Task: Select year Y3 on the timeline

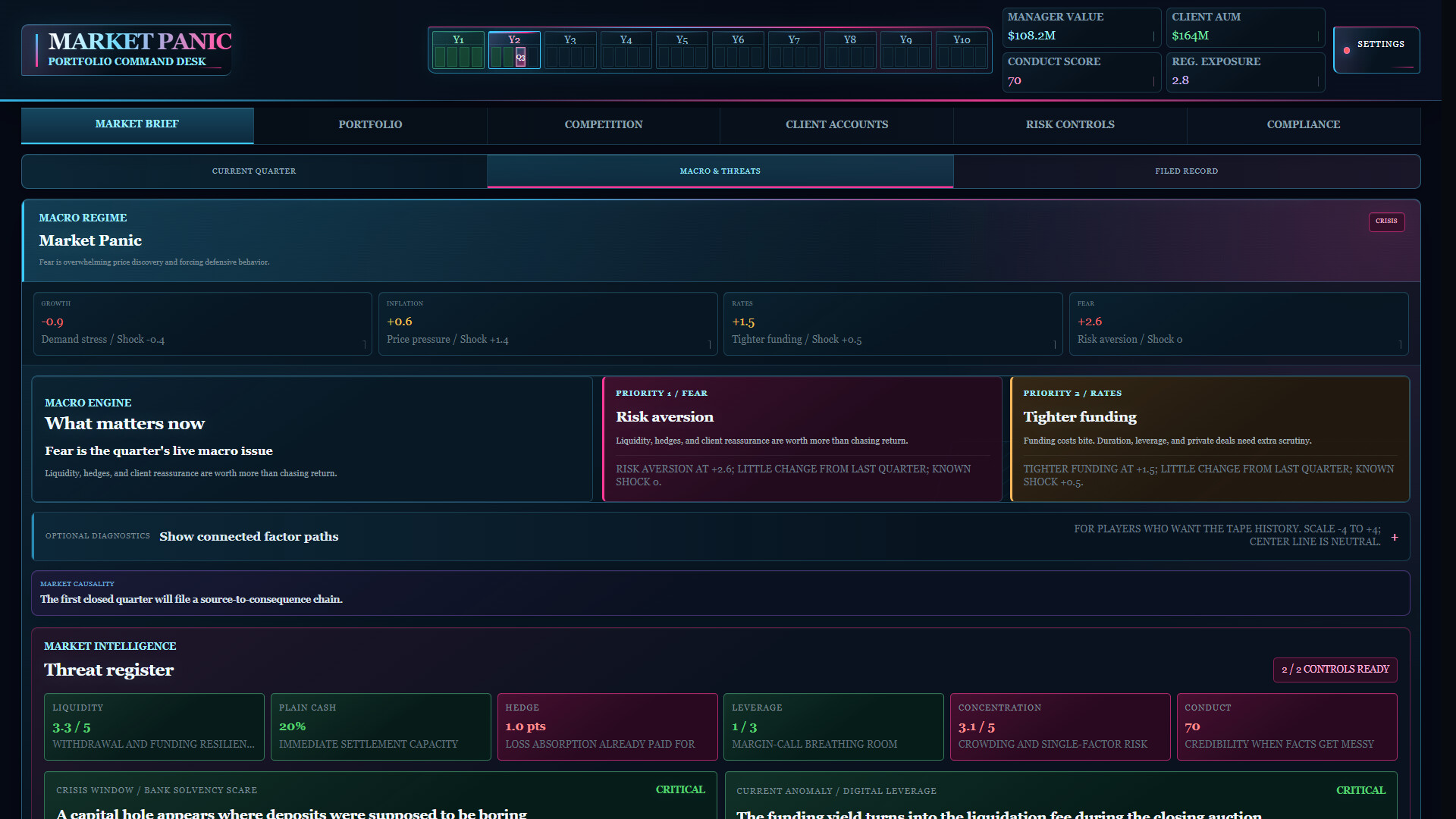Action: click(570, 50)
